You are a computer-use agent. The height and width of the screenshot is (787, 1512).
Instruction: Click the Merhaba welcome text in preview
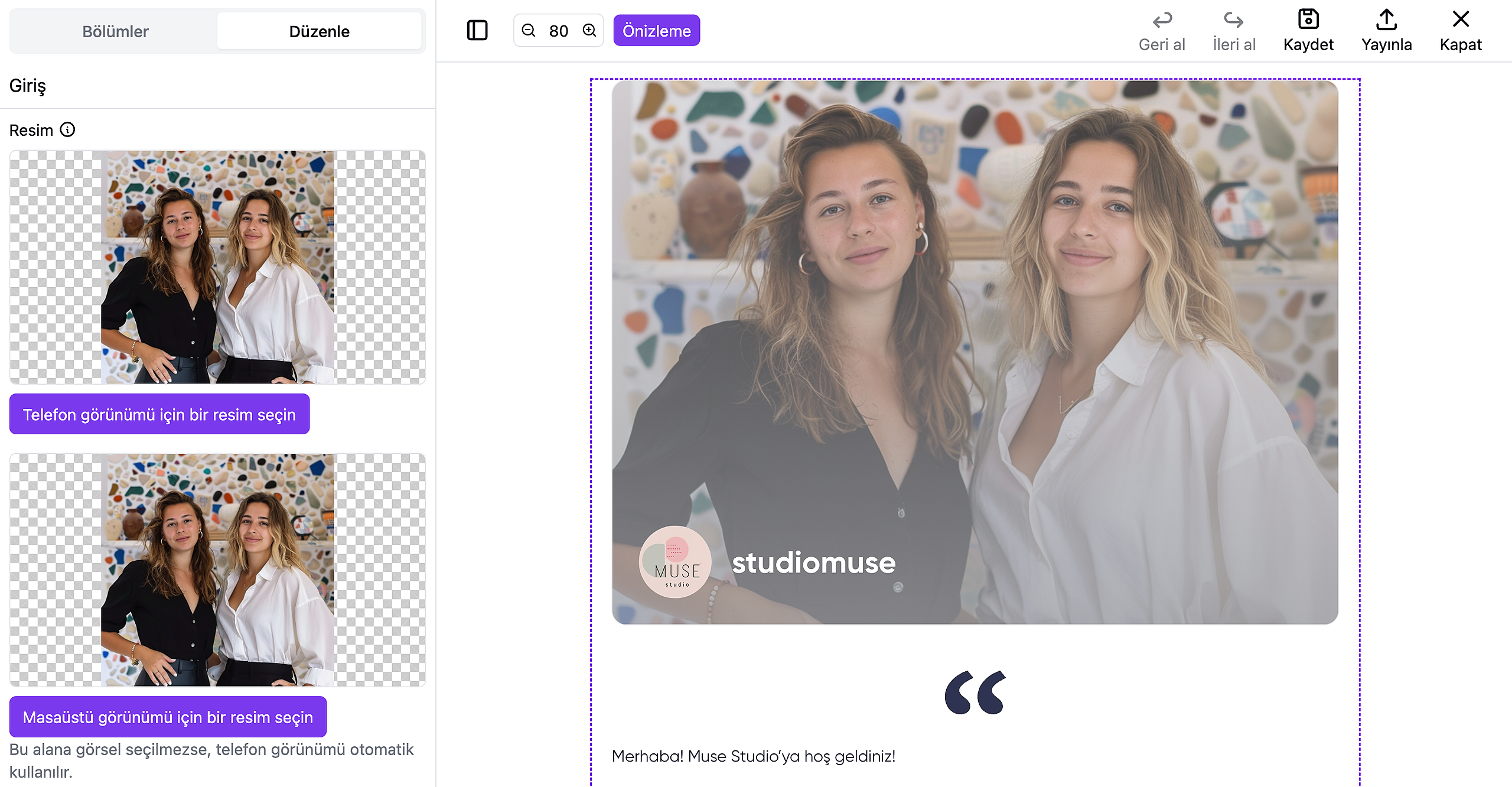(x=753, y=756)
